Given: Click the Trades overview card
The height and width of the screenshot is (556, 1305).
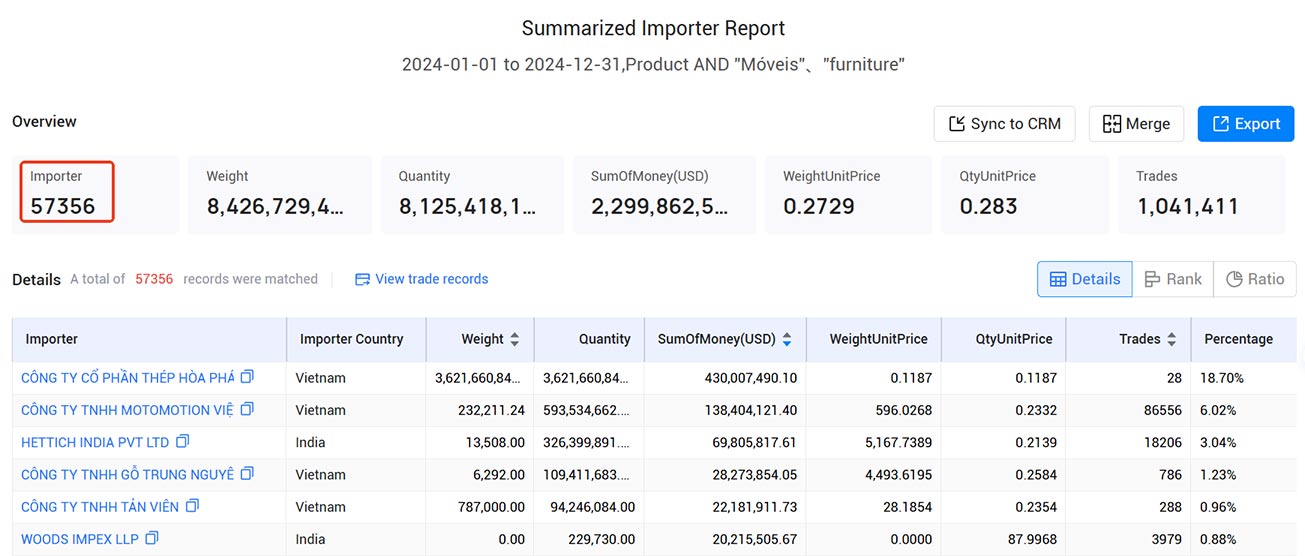Looking at the screenshot, I should pyautogui.click(x=1202, y=194).
